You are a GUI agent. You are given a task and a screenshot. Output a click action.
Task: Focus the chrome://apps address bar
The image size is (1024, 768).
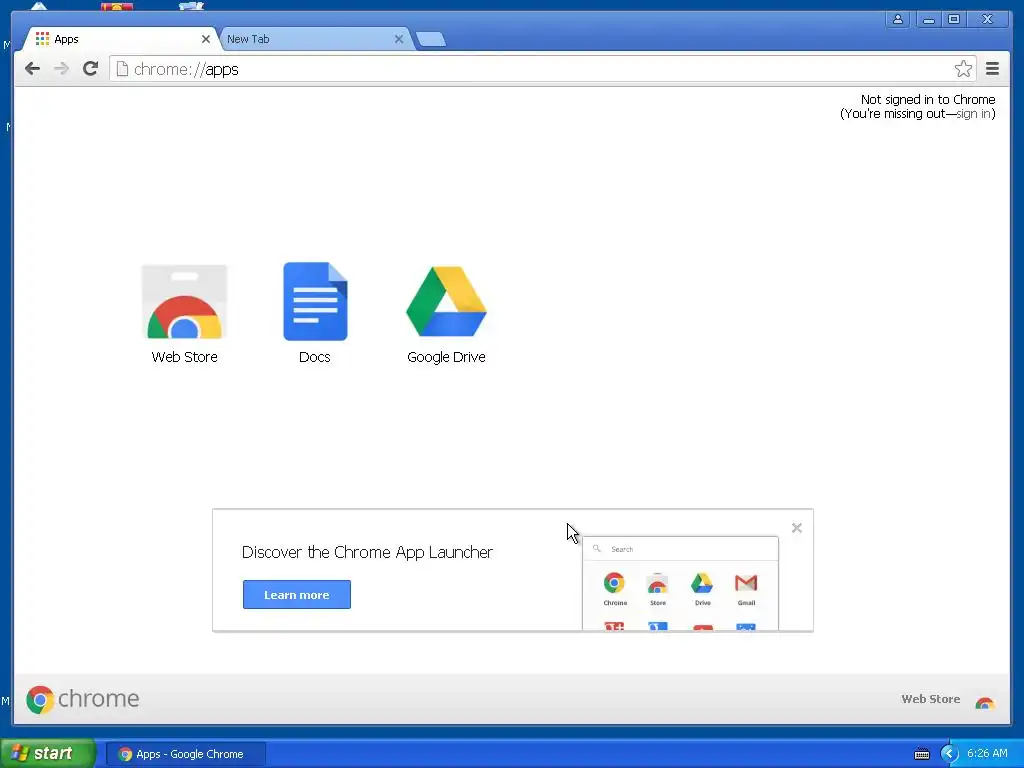point(542,69)
